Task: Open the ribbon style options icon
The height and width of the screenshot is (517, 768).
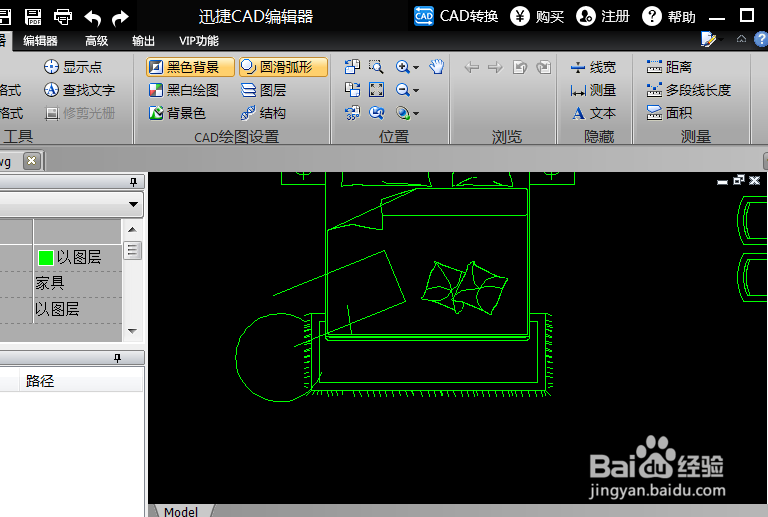Action: (709, 39)
